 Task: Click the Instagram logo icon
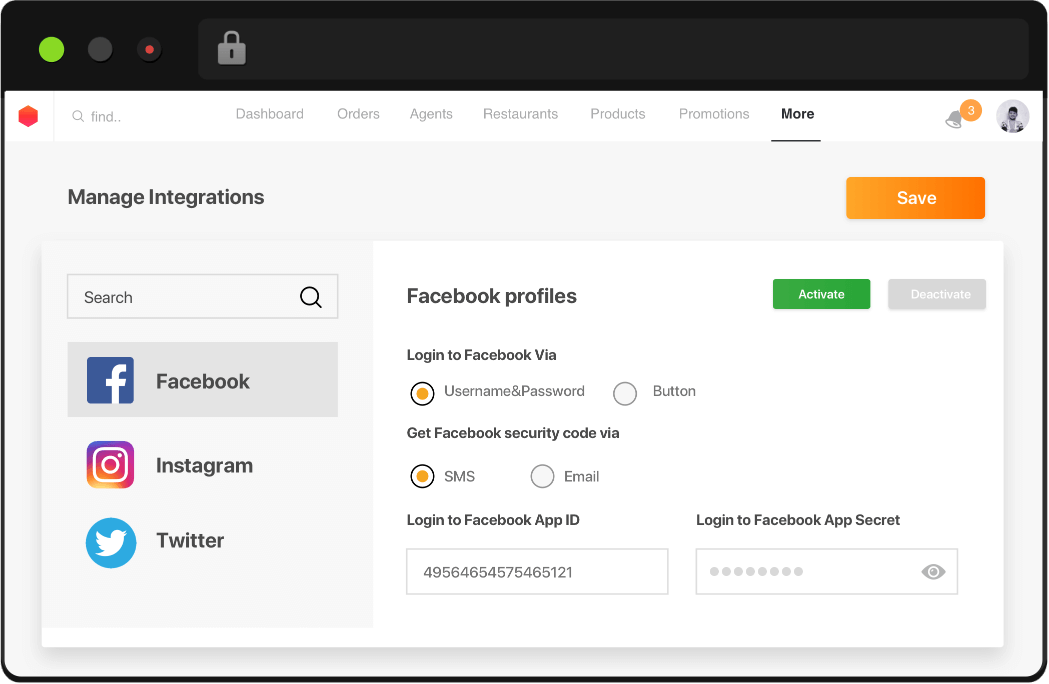pyautogui.click(x=110, y=464)
